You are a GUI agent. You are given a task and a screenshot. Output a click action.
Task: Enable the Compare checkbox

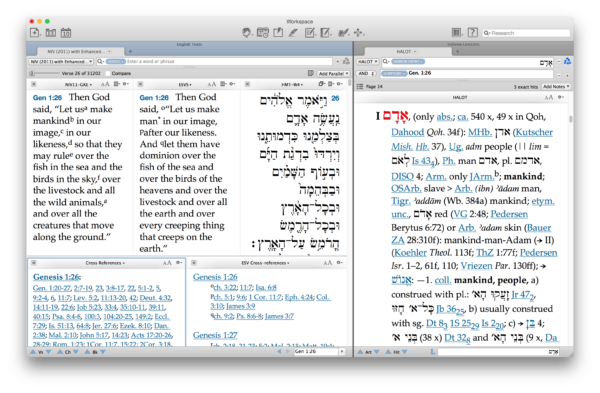click(108, 73)
